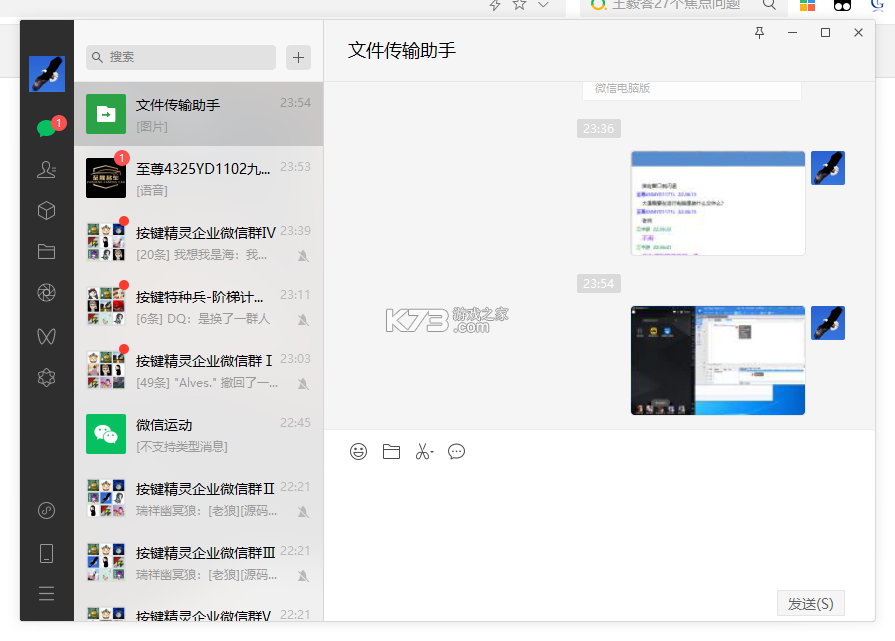Open the 按键精灵企业微信群II chat
Viewport: 895px width, 641px height.
pos(199,498)
